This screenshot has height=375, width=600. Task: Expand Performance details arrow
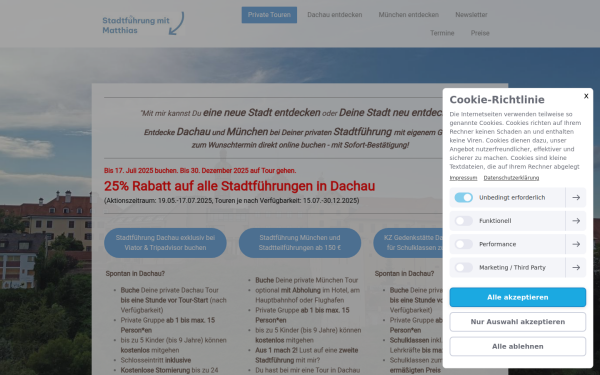pyautogui.click(x=576, y=244)
